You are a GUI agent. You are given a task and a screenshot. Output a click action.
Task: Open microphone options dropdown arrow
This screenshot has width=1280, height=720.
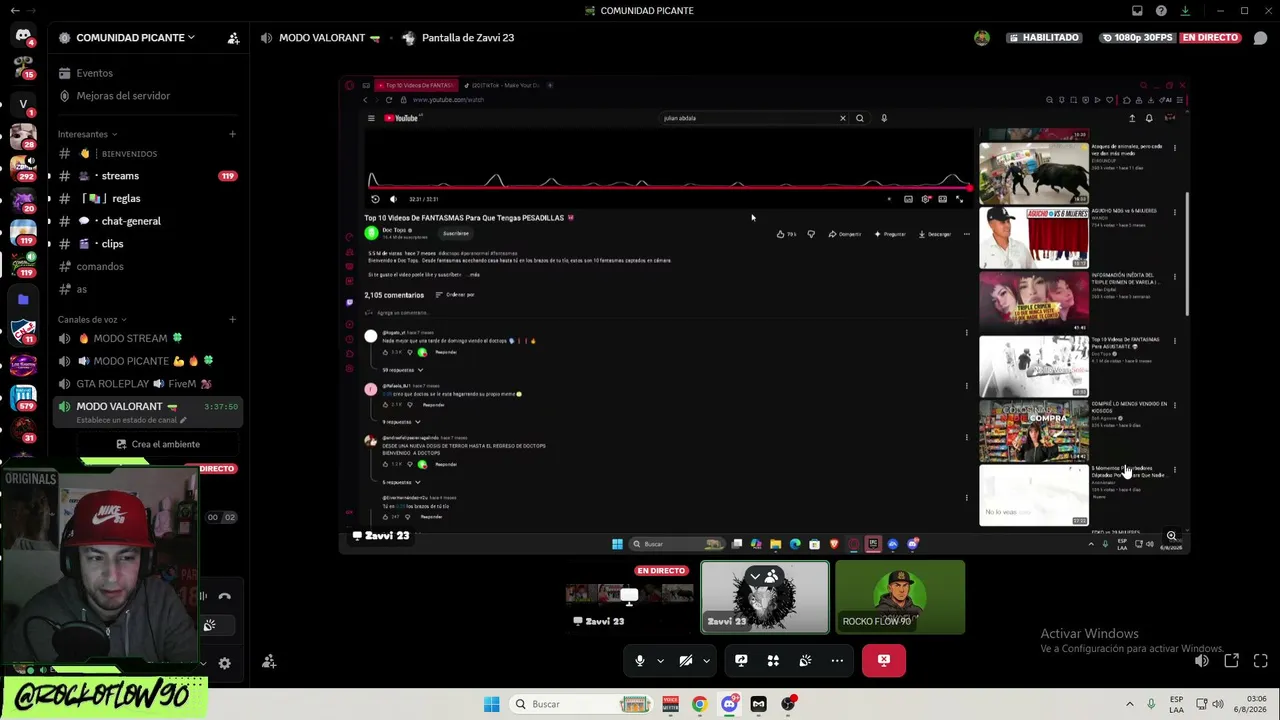[660, 660]
